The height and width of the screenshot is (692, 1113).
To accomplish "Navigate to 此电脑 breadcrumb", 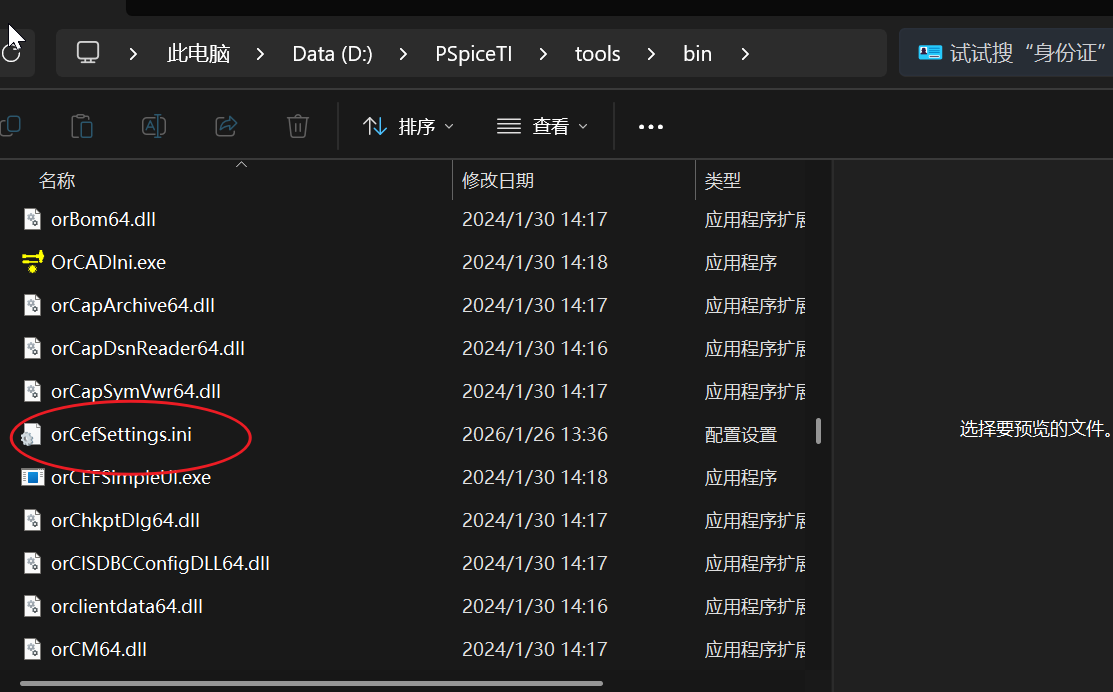I will point(198,54).
